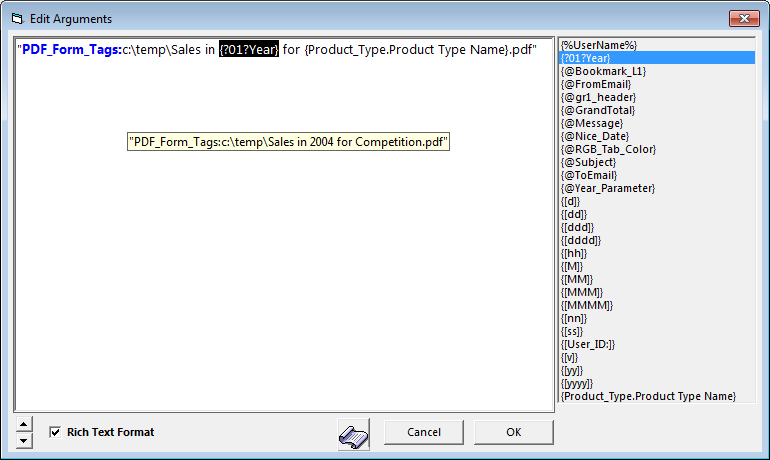The height and width of the screenshot is (460, 770).
Task: Select {%UserName%} in the field list
Action: point(657,45)
